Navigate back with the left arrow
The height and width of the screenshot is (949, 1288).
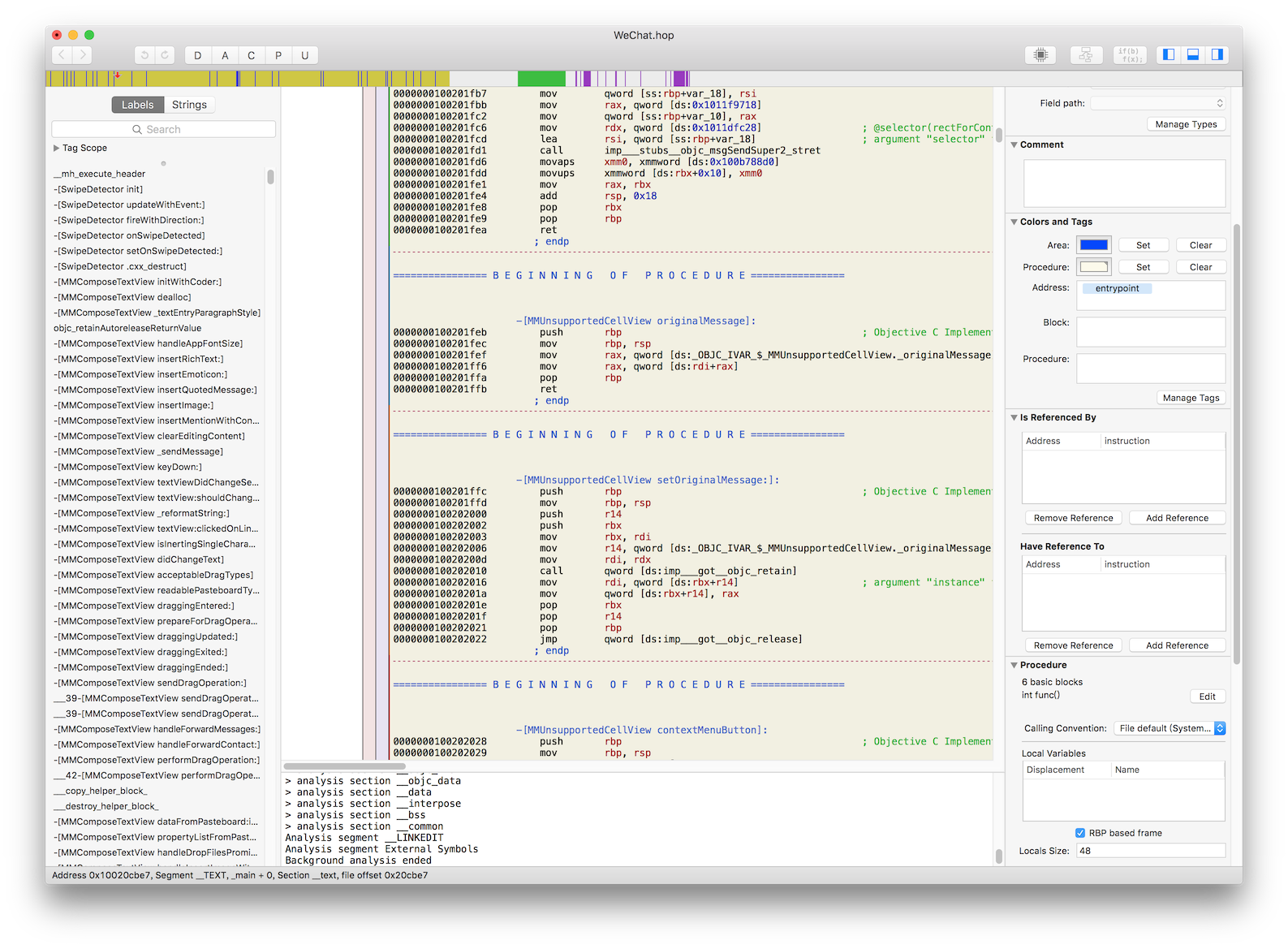62,55
